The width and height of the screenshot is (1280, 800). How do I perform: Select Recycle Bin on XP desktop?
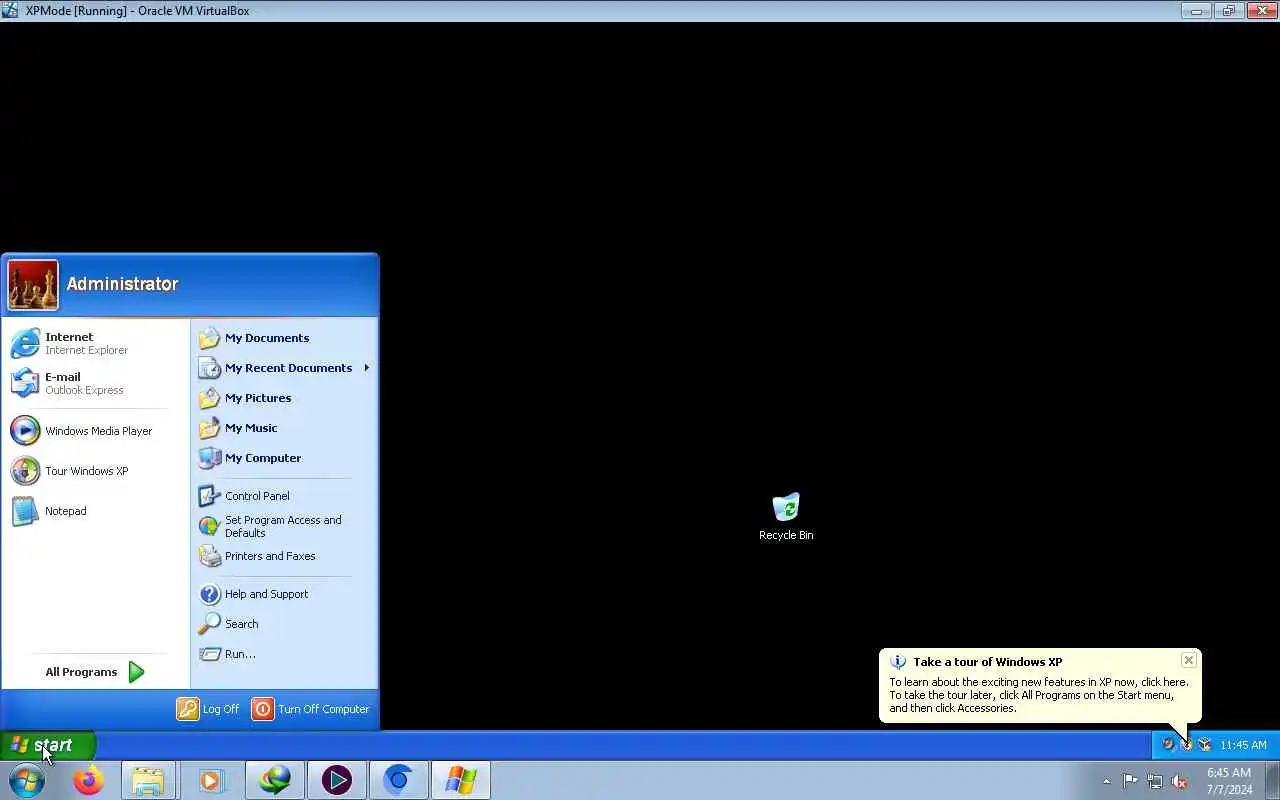[786, 517]
